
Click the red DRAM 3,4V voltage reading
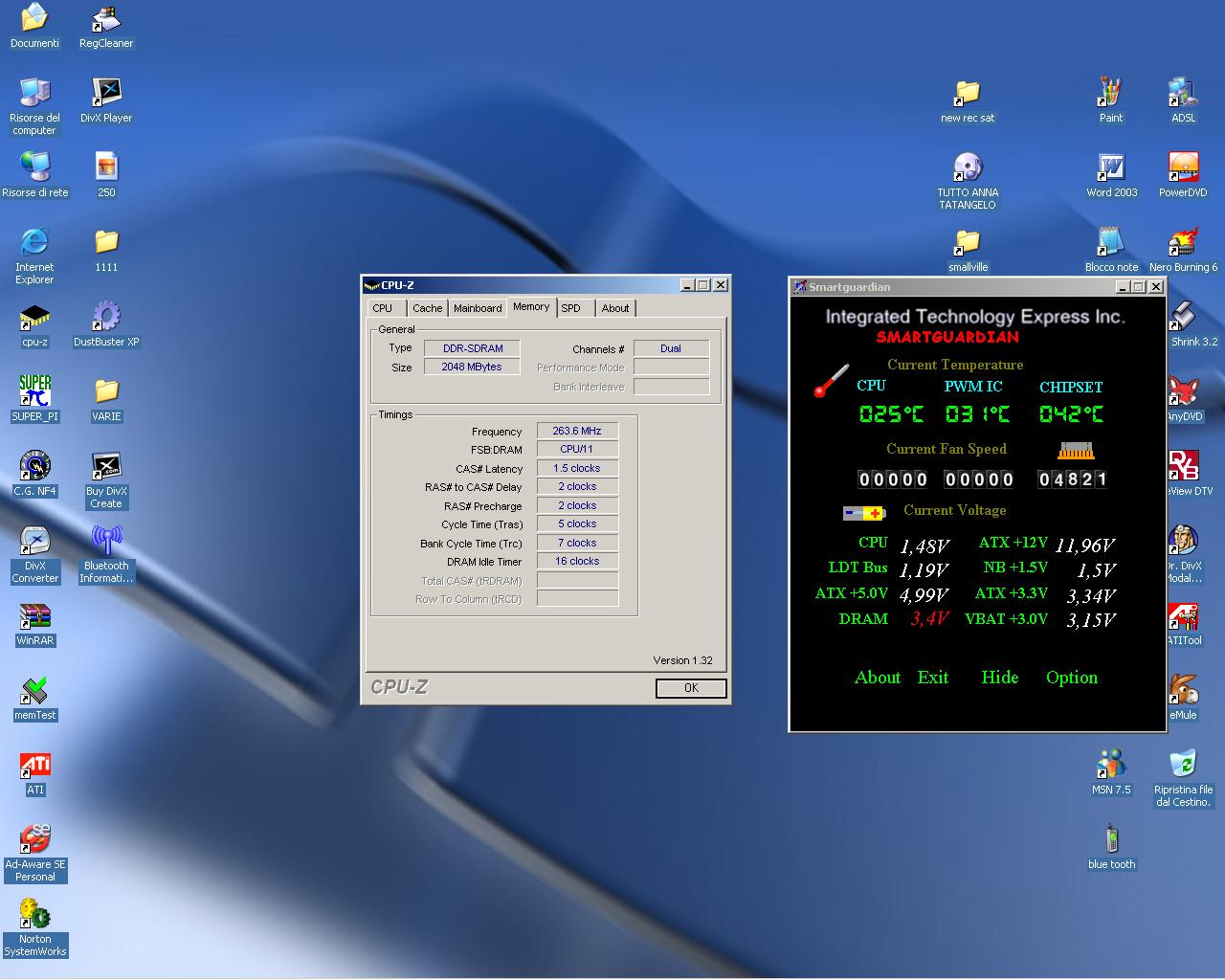coord(929,619)
